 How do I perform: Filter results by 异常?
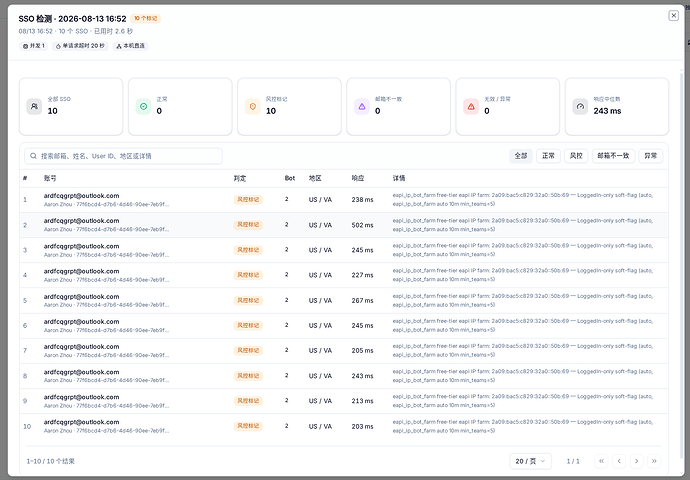pyautogui.click(x=650, y=156)
